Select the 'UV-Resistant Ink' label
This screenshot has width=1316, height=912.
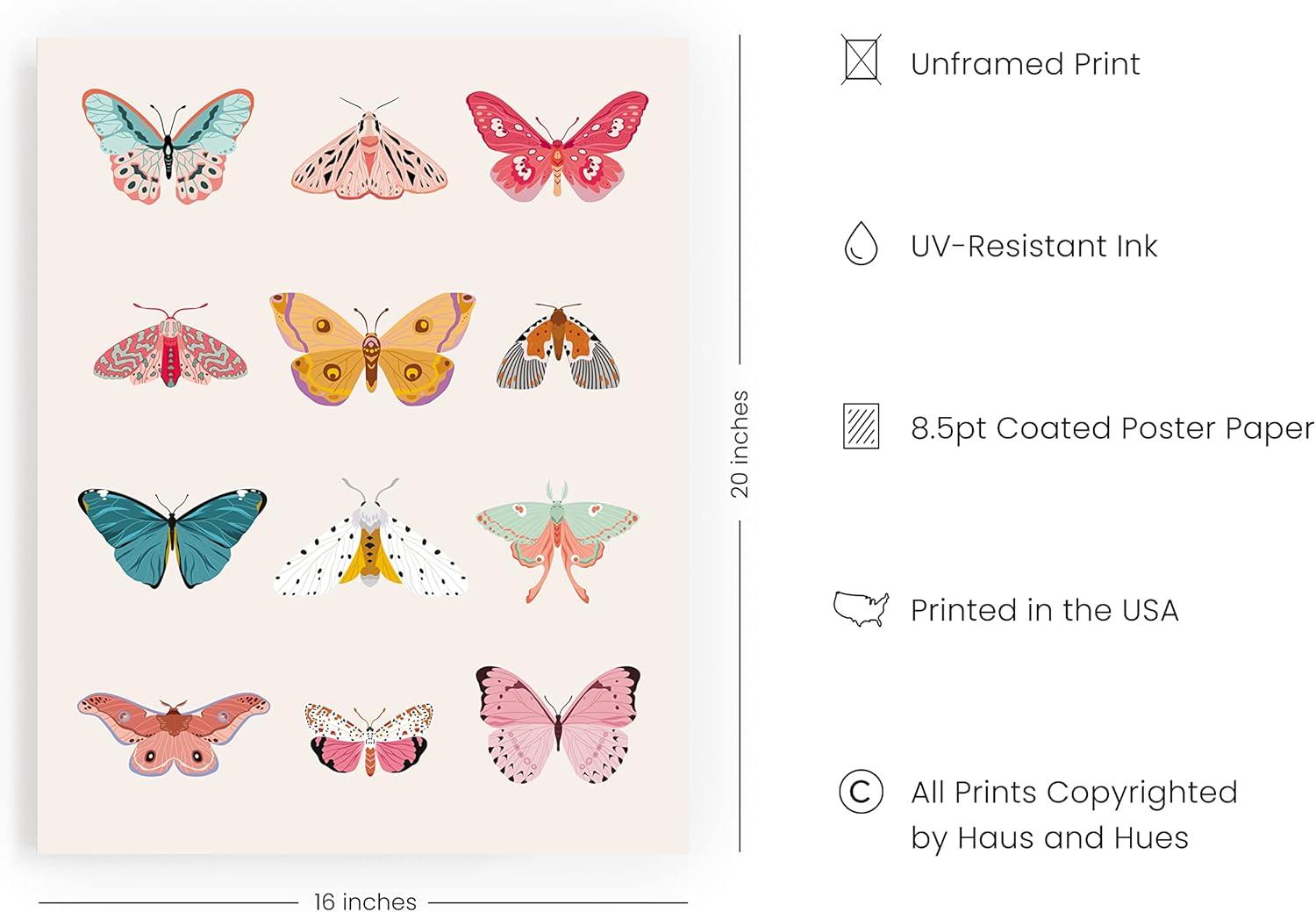coord(1033,246)
